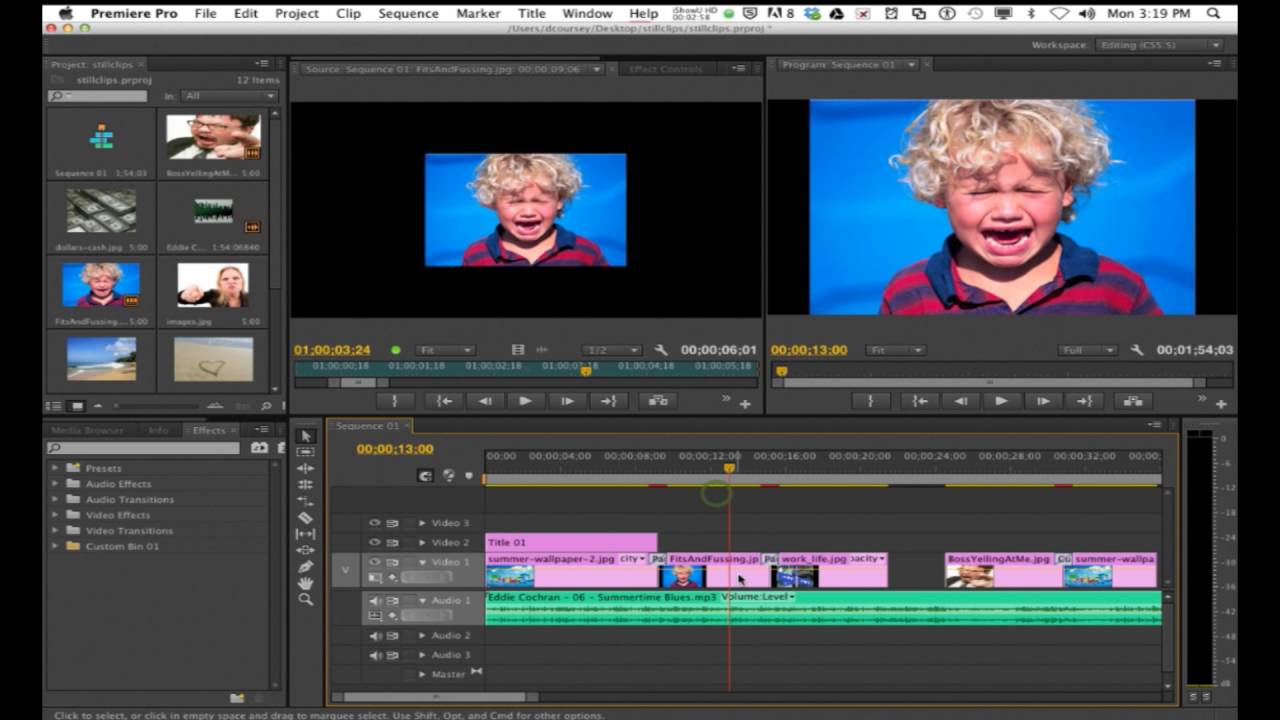This screenshot has width=1280, height=720.
Task: Toggle V source patching on Video 1
Action: (x=345, y=570)
